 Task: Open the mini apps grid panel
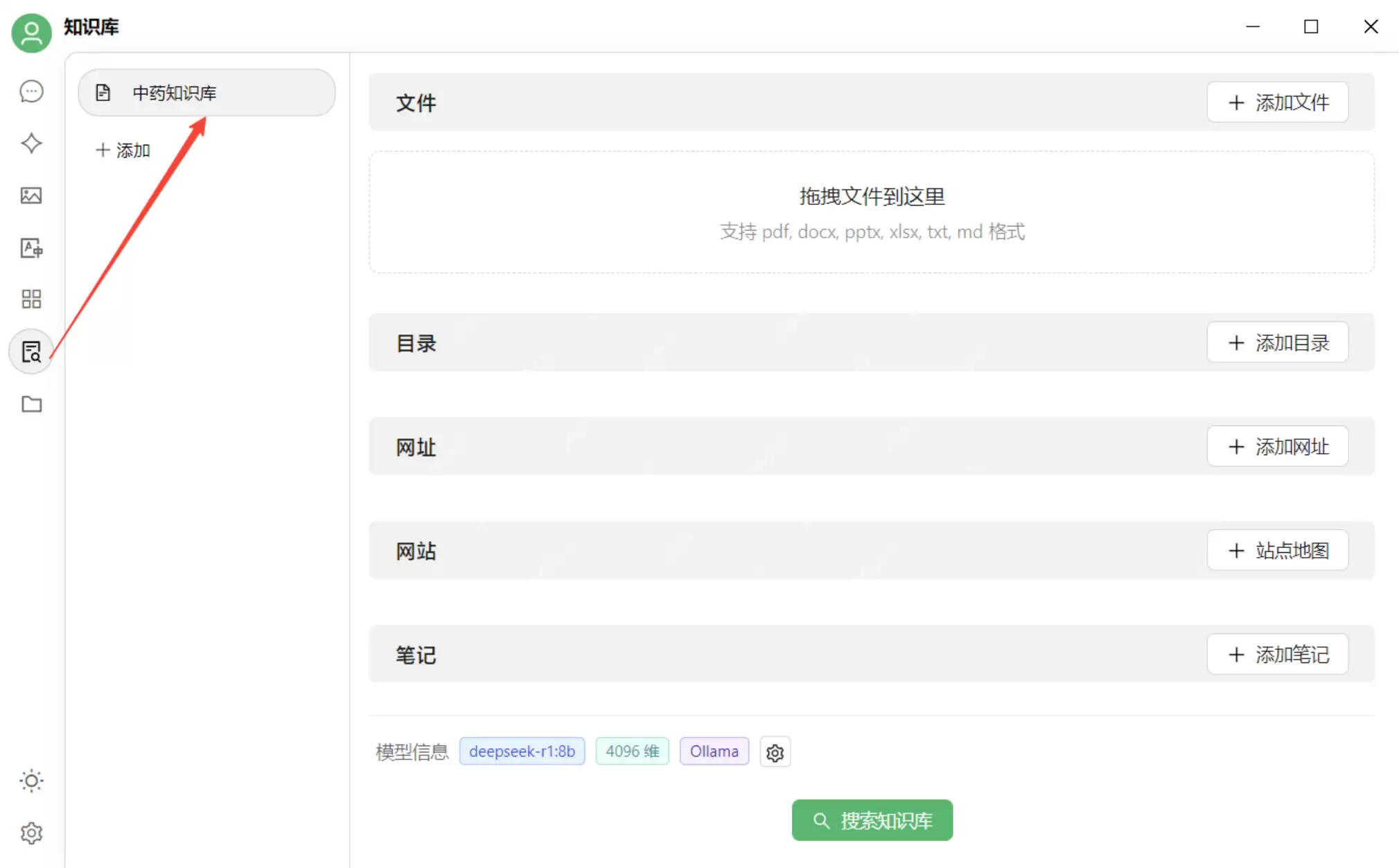[30, 299]
